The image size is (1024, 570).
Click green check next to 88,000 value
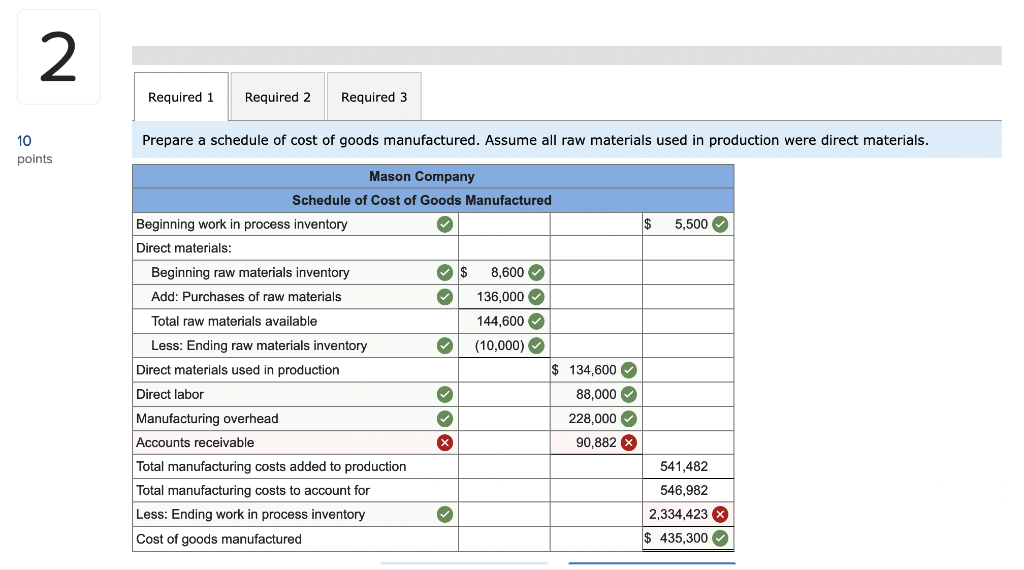pyautogui.click(x=629, y=394)
